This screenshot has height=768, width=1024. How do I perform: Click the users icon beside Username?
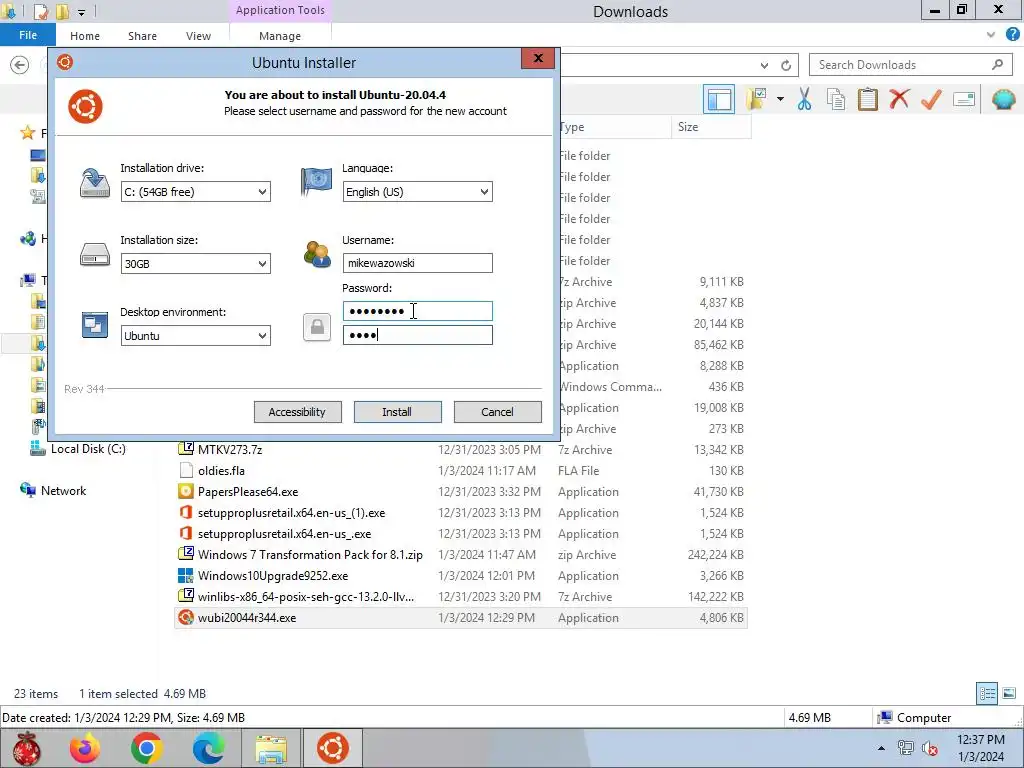(317, 254)
